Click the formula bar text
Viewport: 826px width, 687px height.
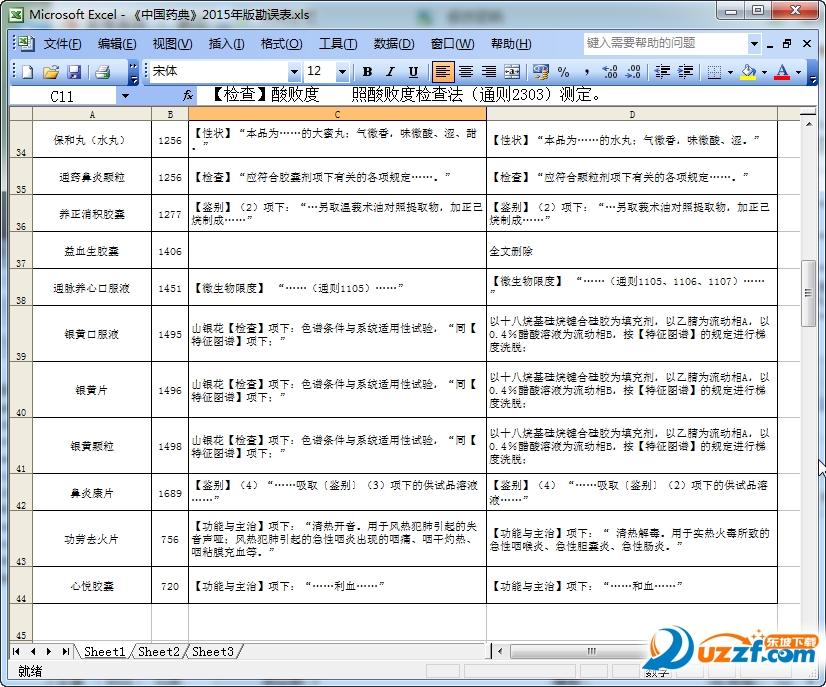(x=407, y=95)
